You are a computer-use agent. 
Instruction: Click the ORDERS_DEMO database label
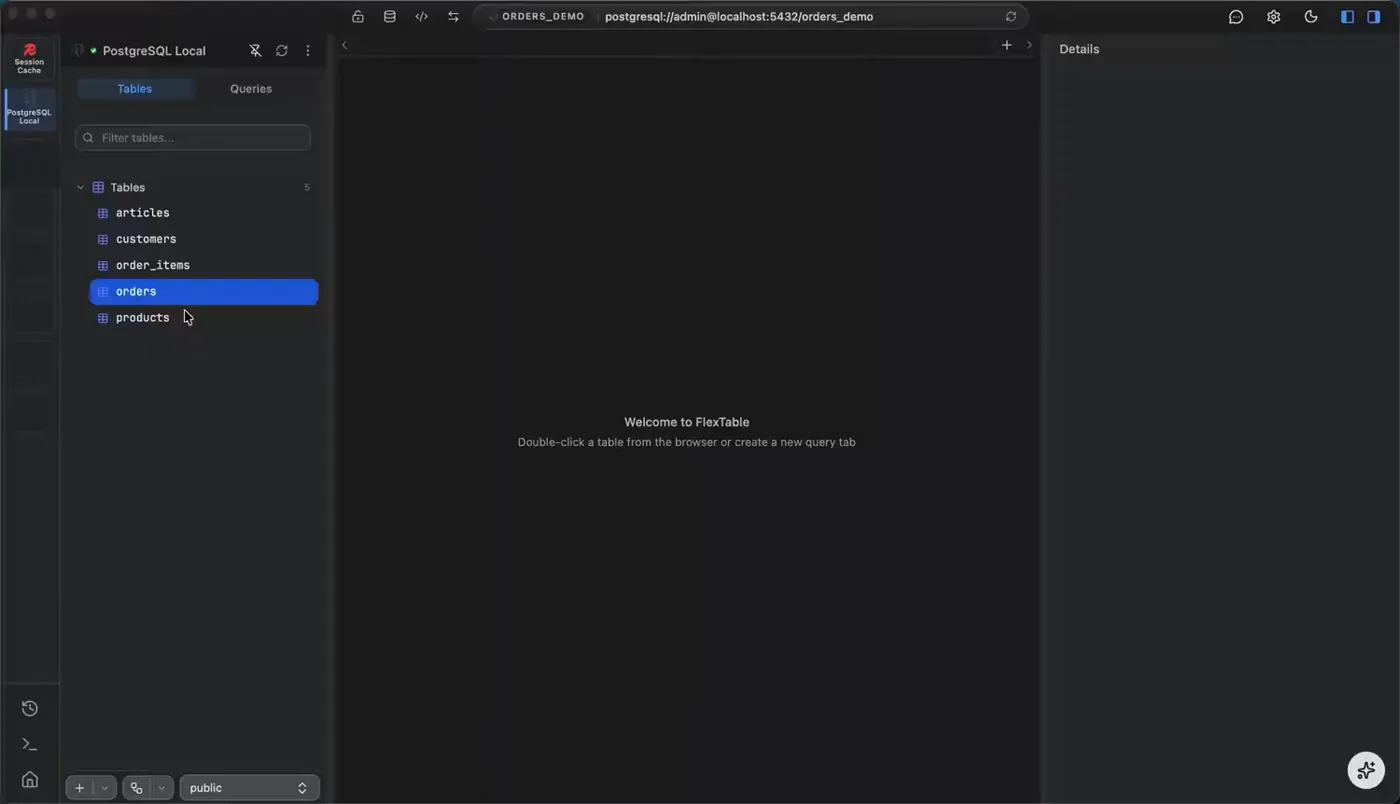[543, 17]
